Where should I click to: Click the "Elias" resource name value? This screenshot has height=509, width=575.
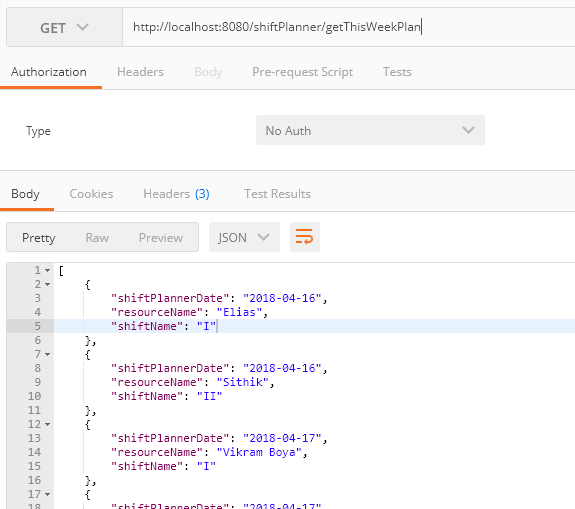(239, 312)
